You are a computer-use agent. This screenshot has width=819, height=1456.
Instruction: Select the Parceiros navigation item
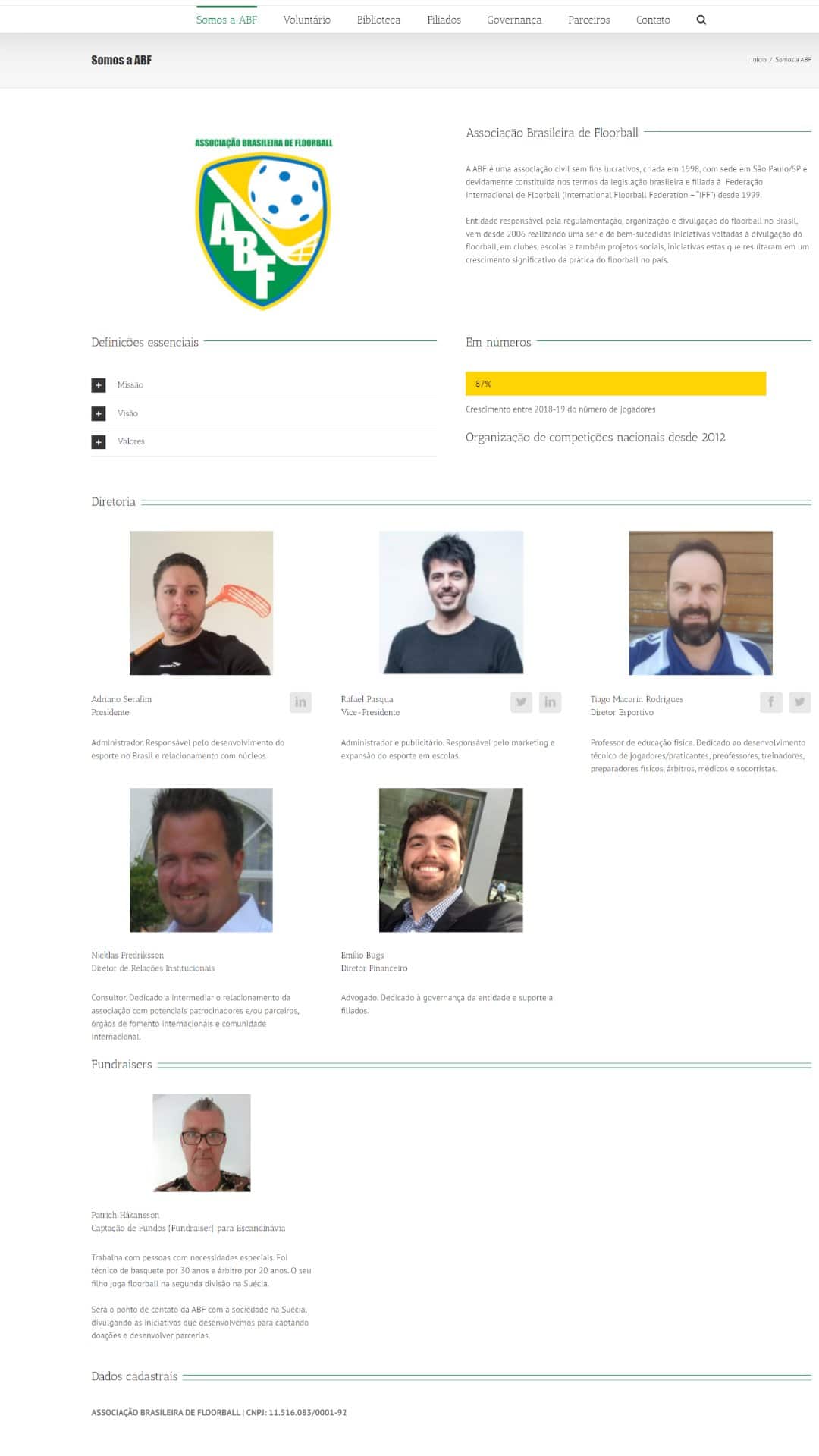(588, 20)
